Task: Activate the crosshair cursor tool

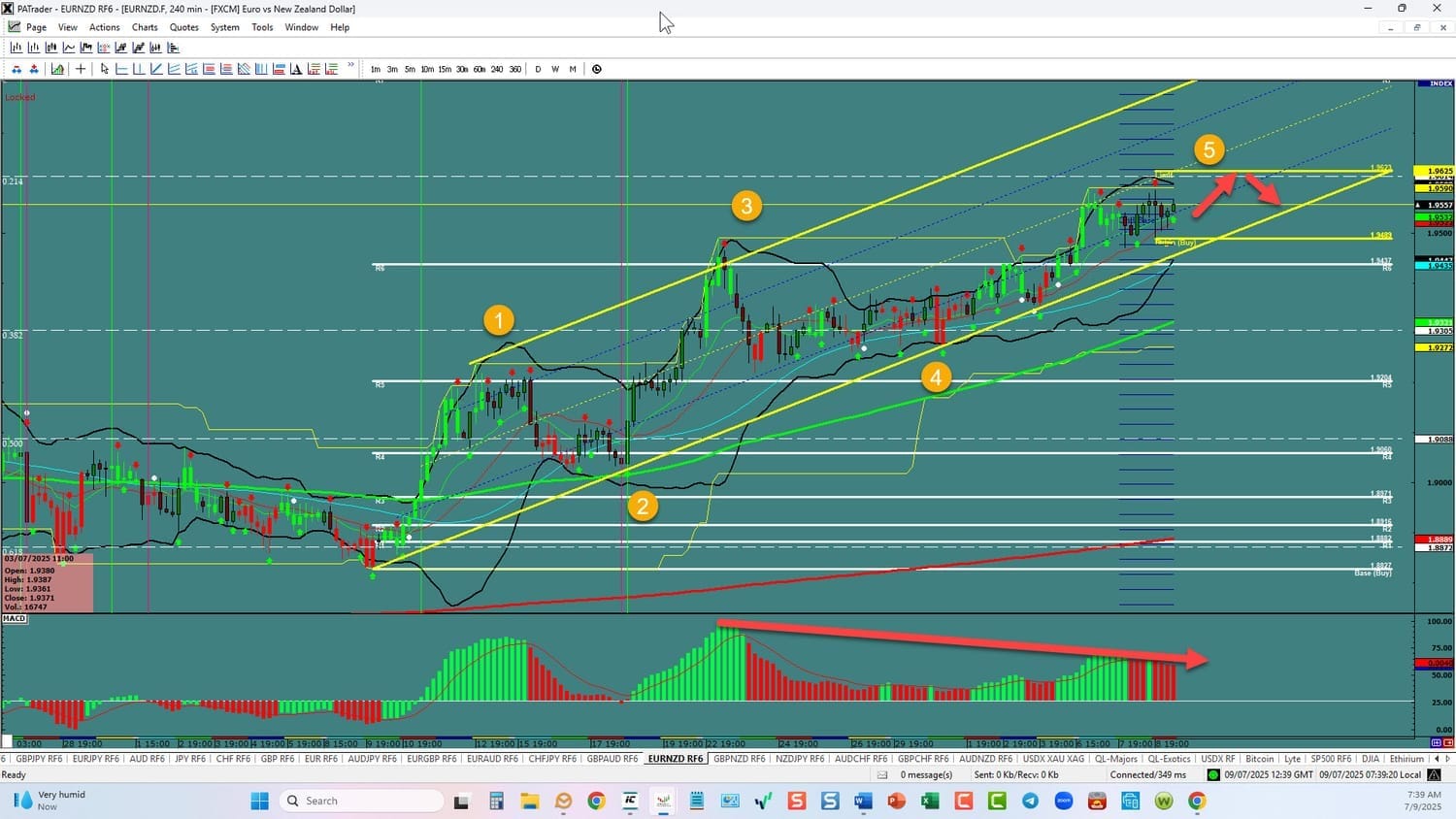Action: click(x=81, y=69)
